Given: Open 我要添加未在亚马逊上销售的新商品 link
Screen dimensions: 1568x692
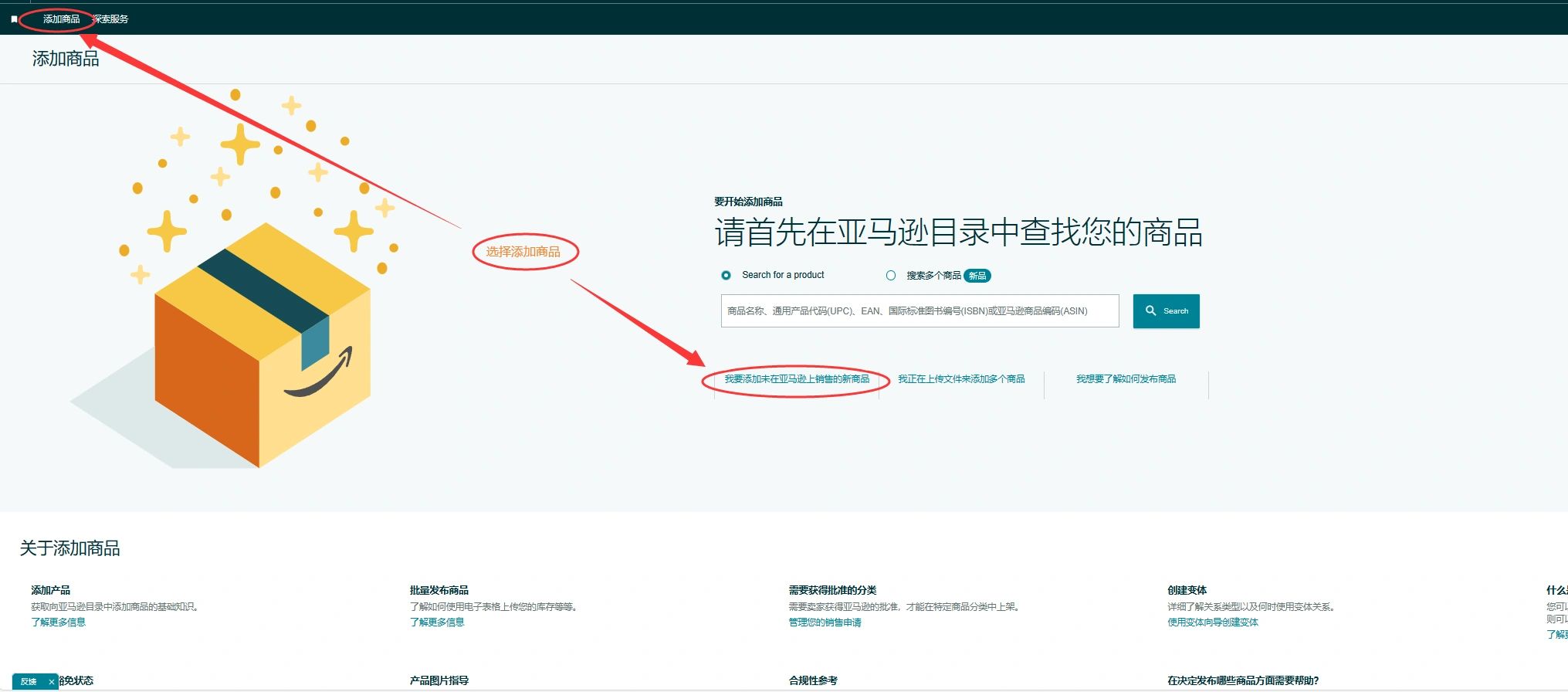Looking at the screenshot, I should pos(797,379).
